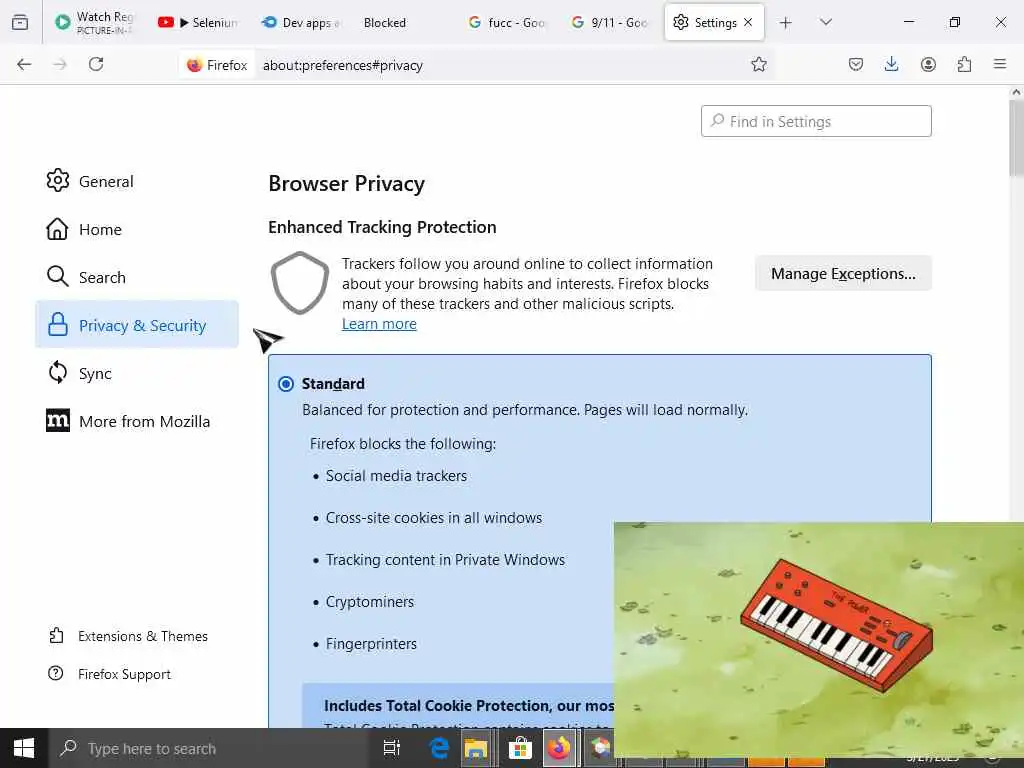
Task: Bookmark this page with star icon
Action: pyautogui.click(x=758, y=64)
